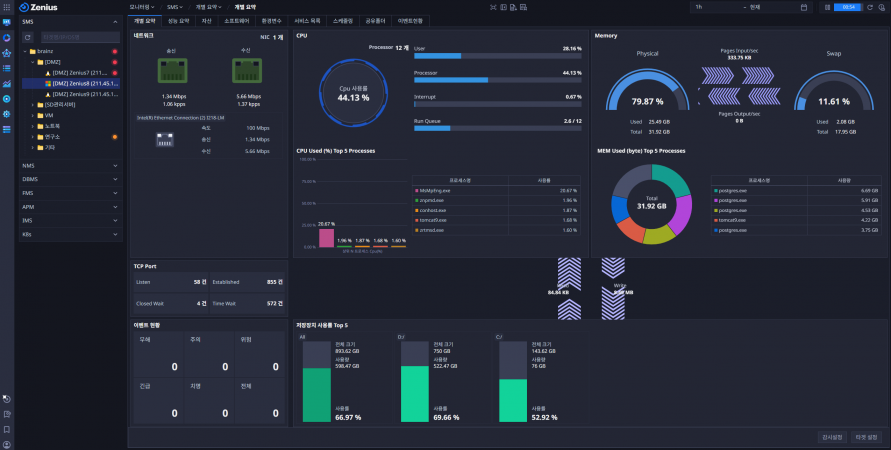Screen dimensions: 891x450
Task: Click the MsMpEng.exe process row
Action: click(x=496, y=191)
